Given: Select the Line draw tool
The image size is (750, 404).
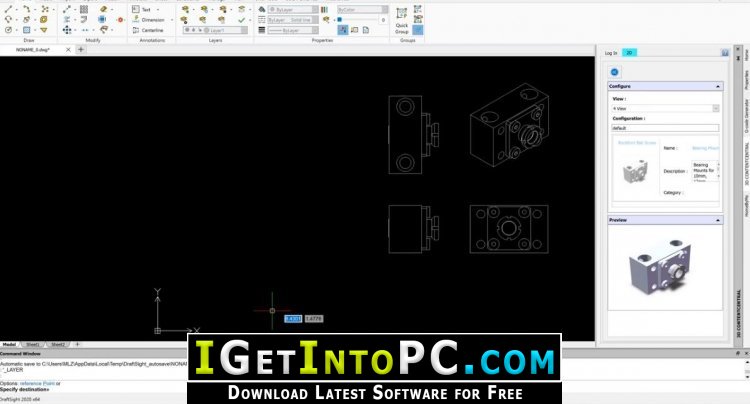Looking at the screenshot, I should tap(9, 9).
